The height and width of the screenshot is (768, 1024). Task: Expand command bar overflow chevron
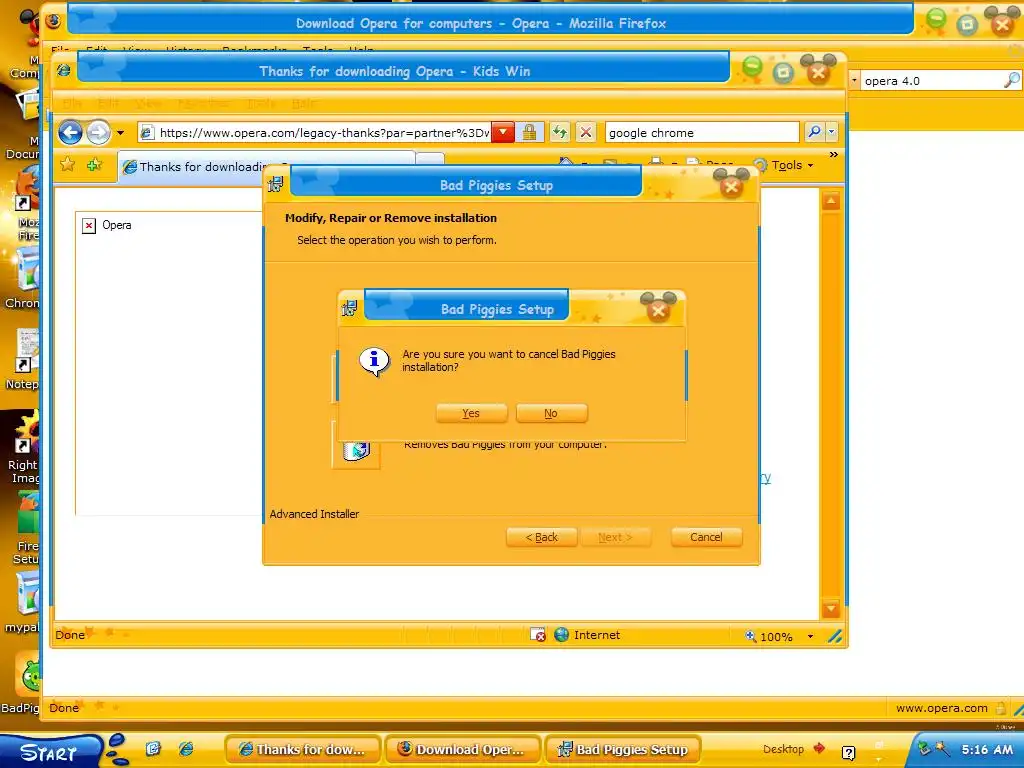pos(833,155)
